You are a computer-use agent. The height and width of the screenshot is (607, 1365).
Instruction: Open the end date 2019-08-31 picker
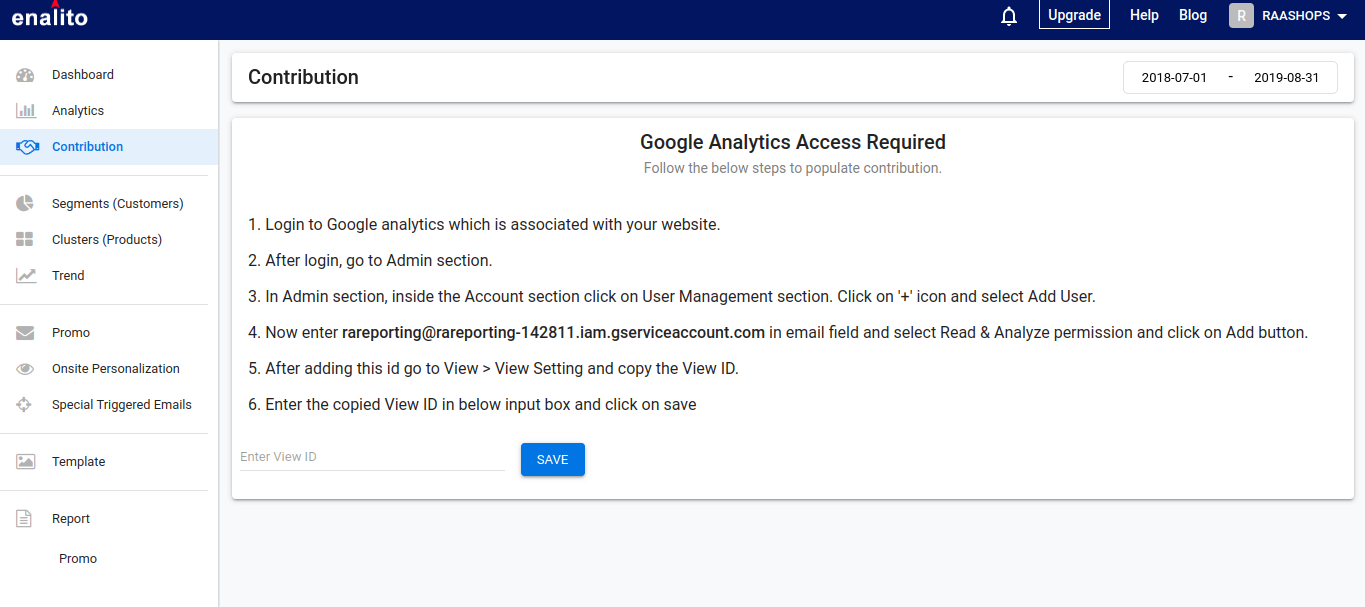[x=1286, y=78]
